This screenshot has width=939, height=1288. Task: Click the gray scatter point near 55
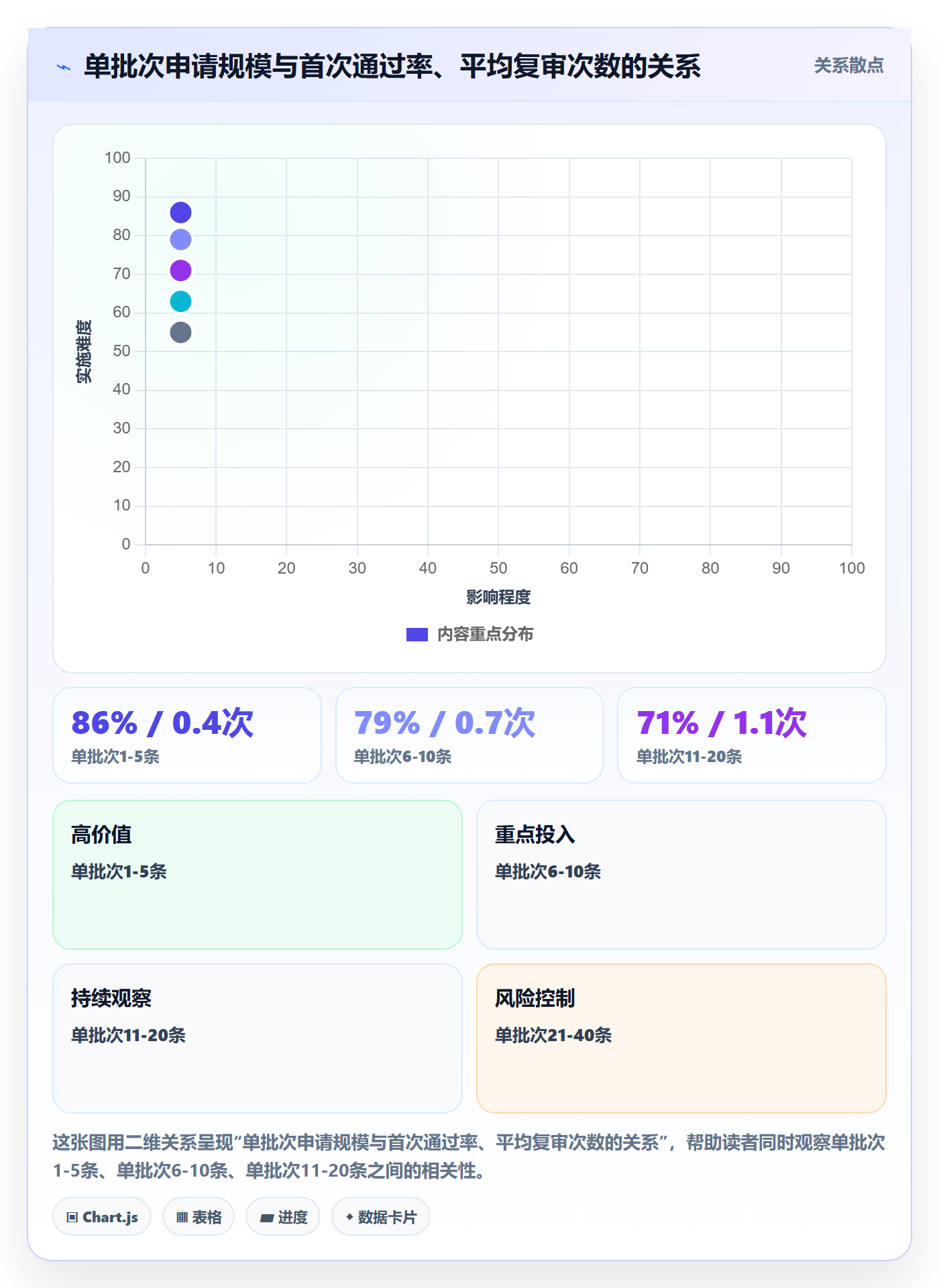click(180, 332)
